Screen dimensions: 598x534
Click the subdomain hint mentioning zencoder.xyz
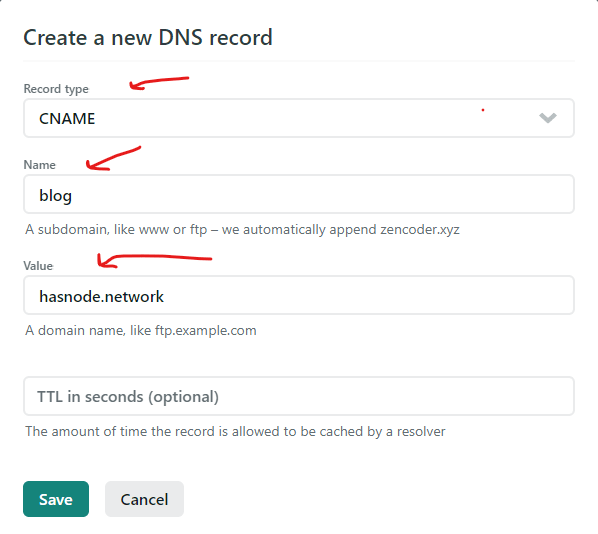(242, 230)
